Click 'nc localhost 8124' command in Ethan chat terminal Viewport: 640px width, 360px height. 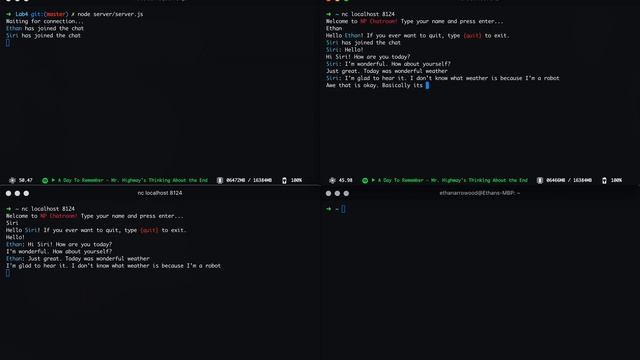pyautogui.click(x=368, y=14)
